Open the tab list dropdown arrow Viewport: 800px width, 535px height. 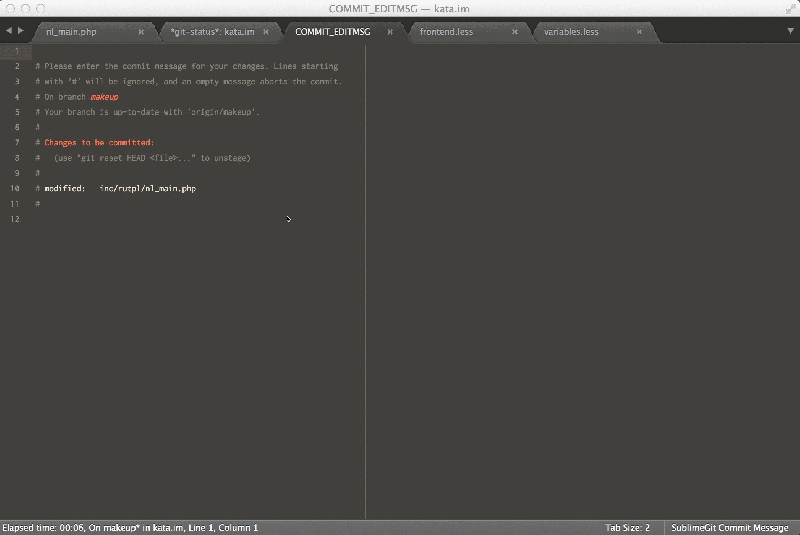(x=790, y=31)
